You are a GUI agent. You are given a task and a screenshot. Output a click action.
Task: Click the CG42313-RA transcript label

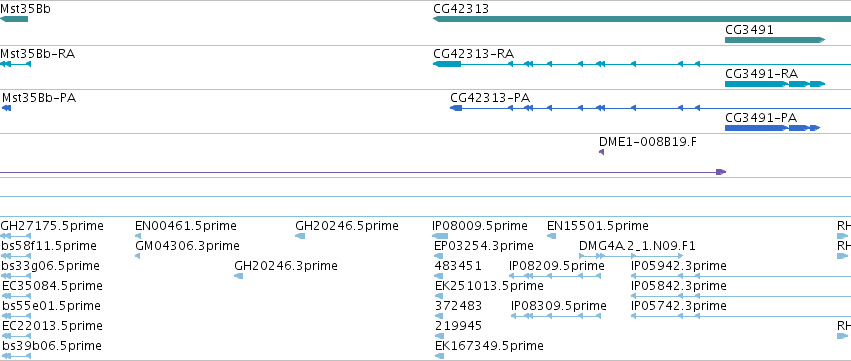coord(473,54)
